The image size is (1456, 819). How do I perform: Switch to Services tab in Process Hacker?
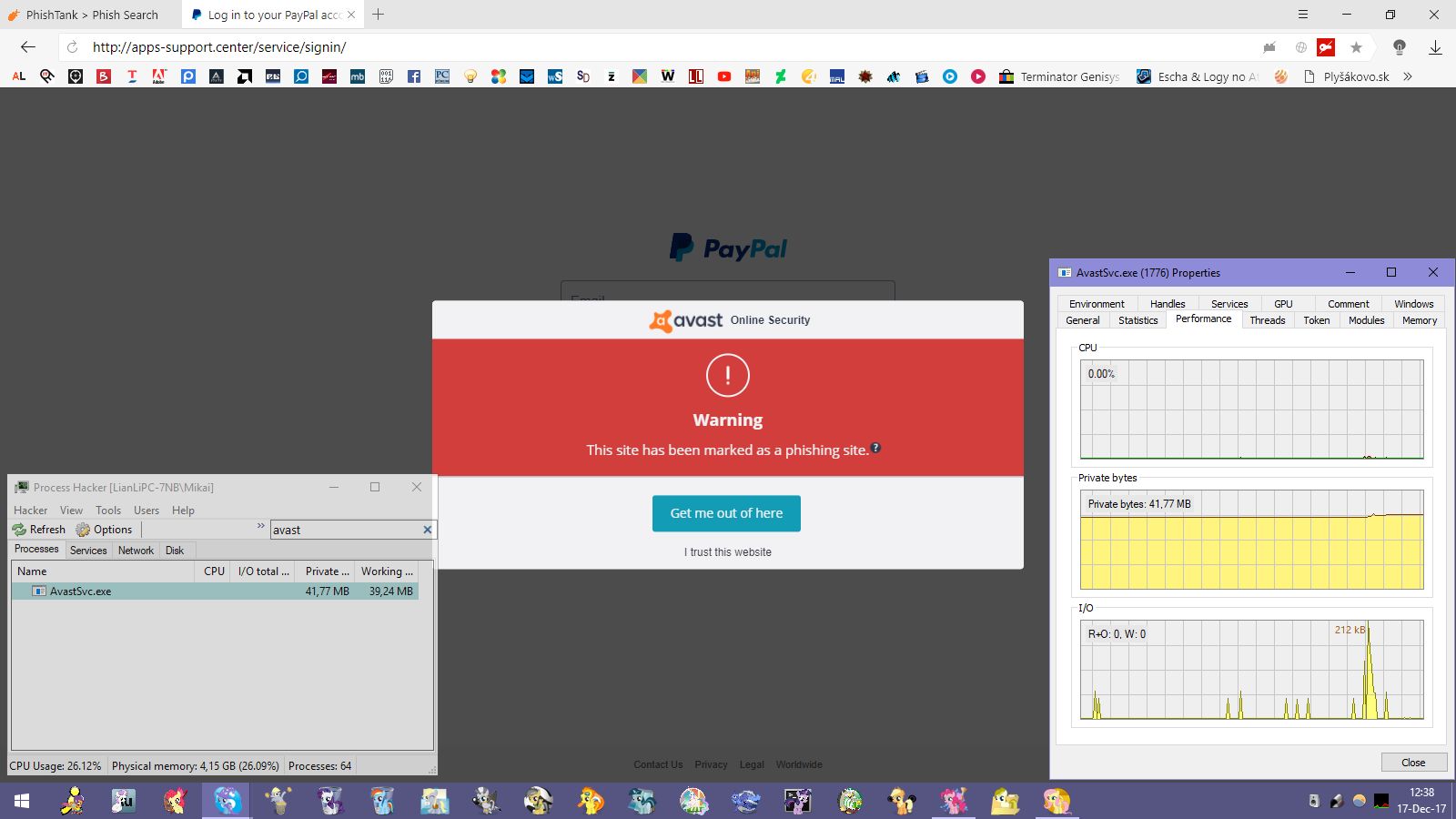(88, 551)
